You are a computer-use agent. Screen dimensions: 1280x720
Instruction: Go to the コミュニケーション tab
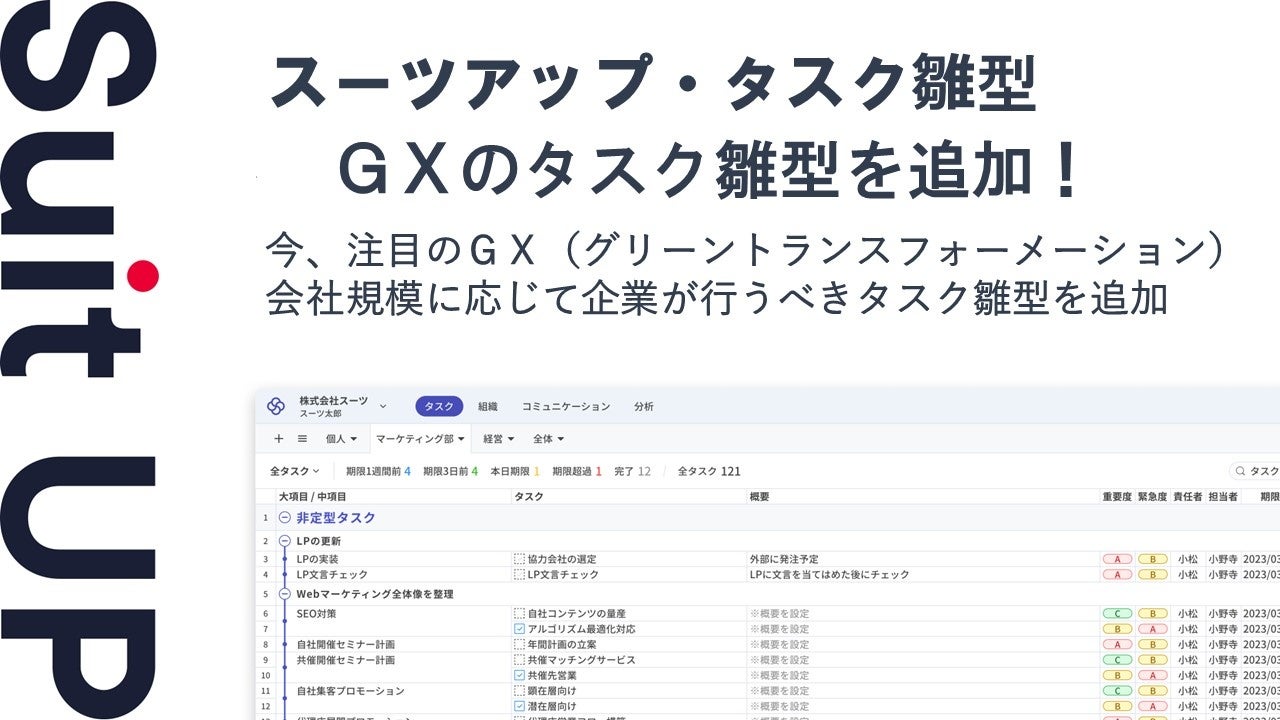pyautogui.click(x=566, y=407)
